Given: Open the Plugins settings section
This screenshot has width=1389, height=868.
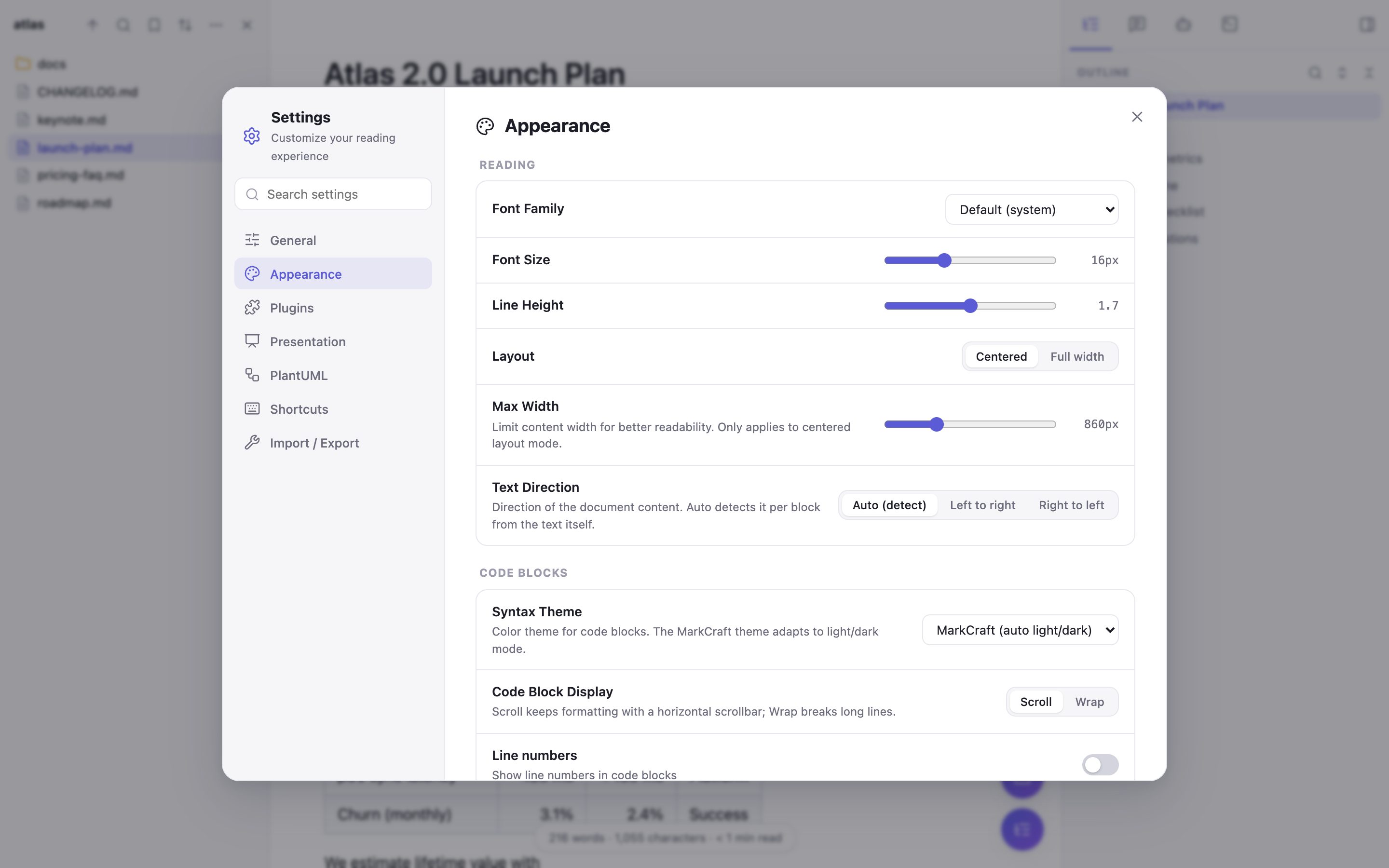Looking at the screenshot, I should coord(333,308).
